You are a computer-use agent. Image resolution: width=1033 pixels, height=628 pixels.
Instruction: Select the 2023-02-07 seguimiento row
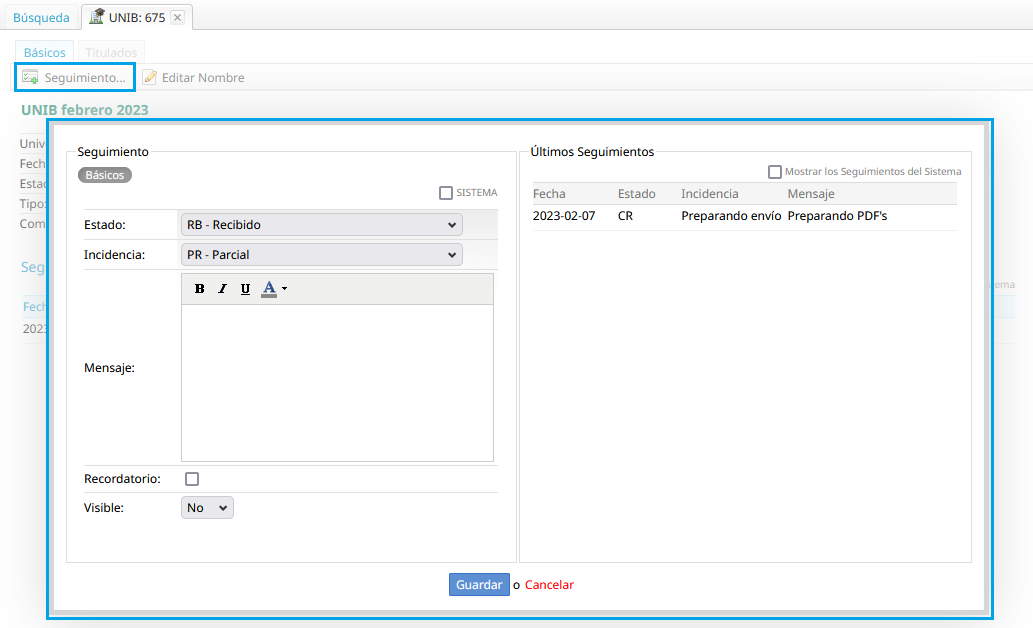click(744, 216)
